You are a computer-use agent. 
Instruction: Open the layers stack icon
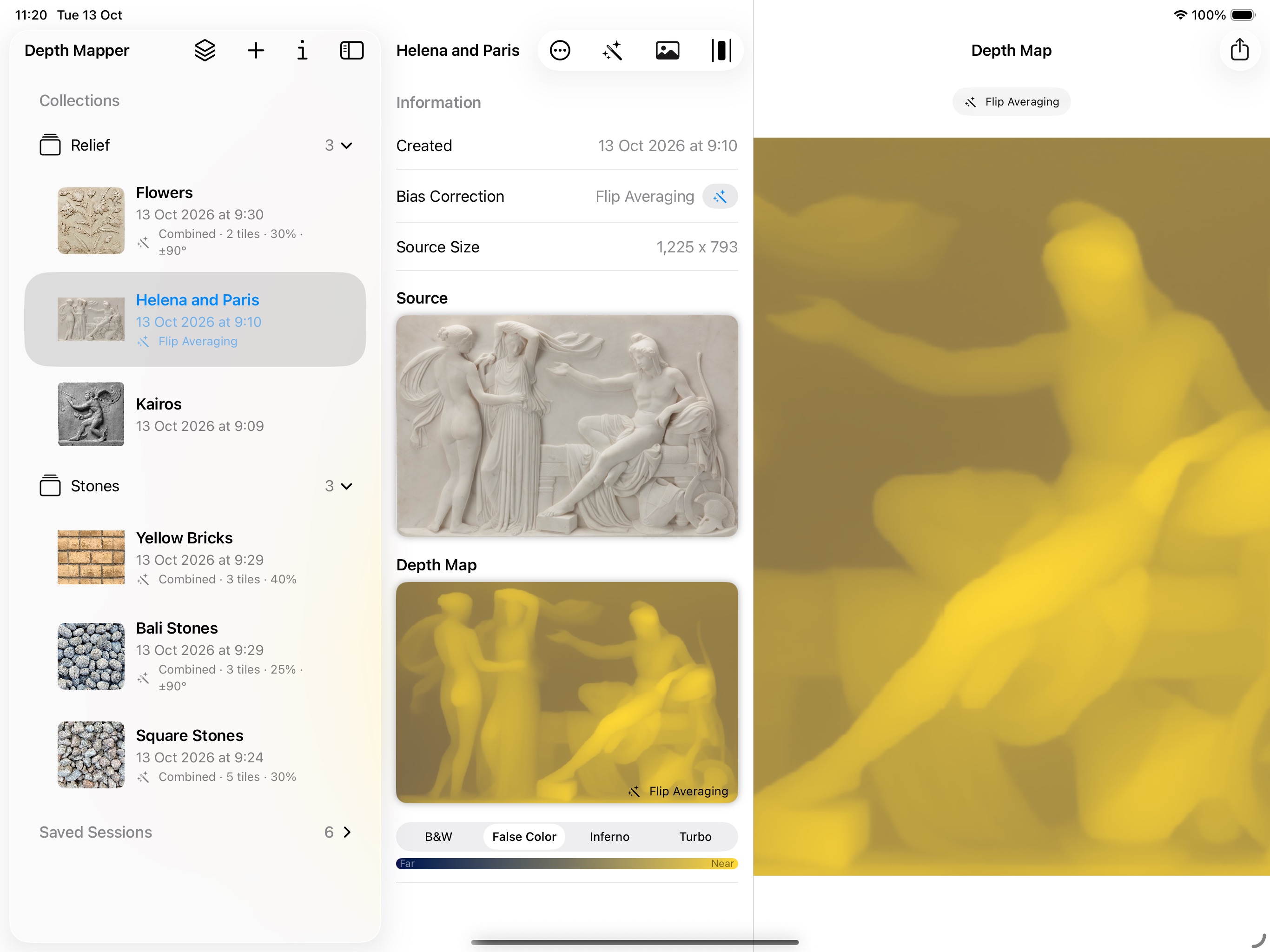pyautogui.click(x=205, y=51)
